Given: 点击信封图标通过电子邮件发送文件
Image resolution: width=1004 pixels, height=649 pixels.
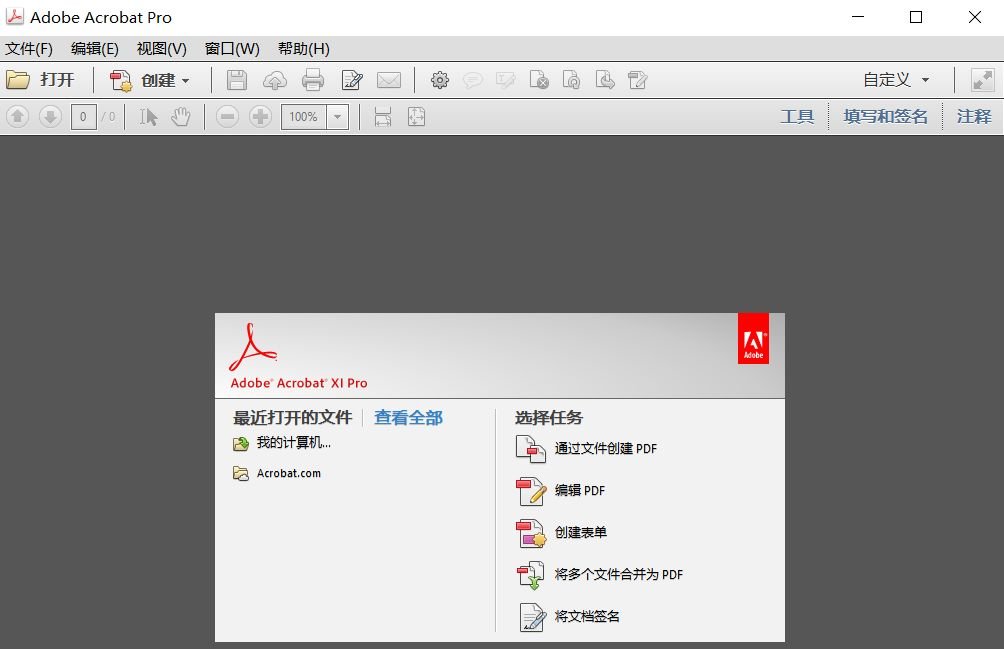Looking at the screenshot, I should pos(390,80).
